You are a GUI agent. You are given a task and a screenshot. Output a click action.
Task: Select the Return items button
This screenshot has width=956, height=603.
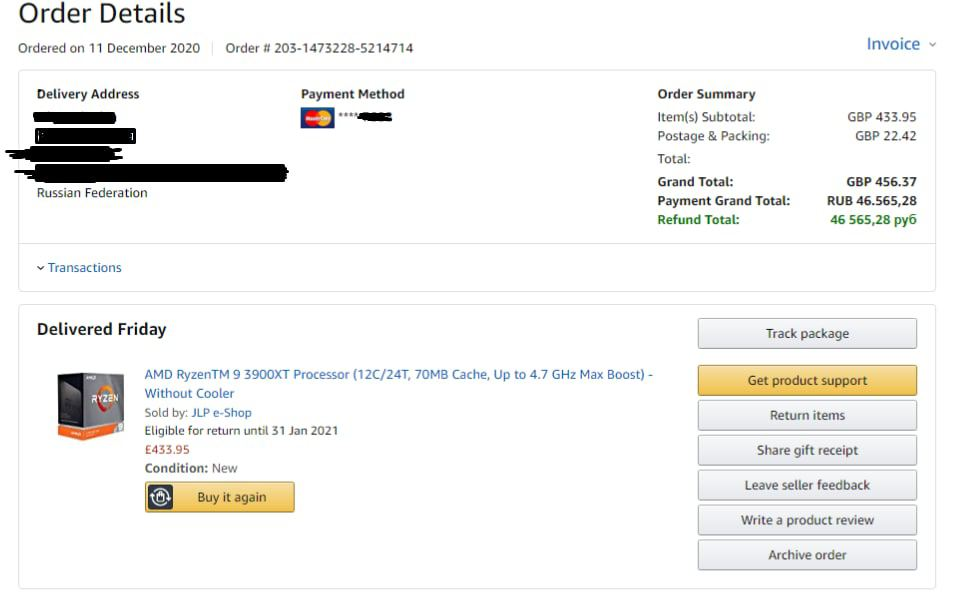tap(807, 415)
